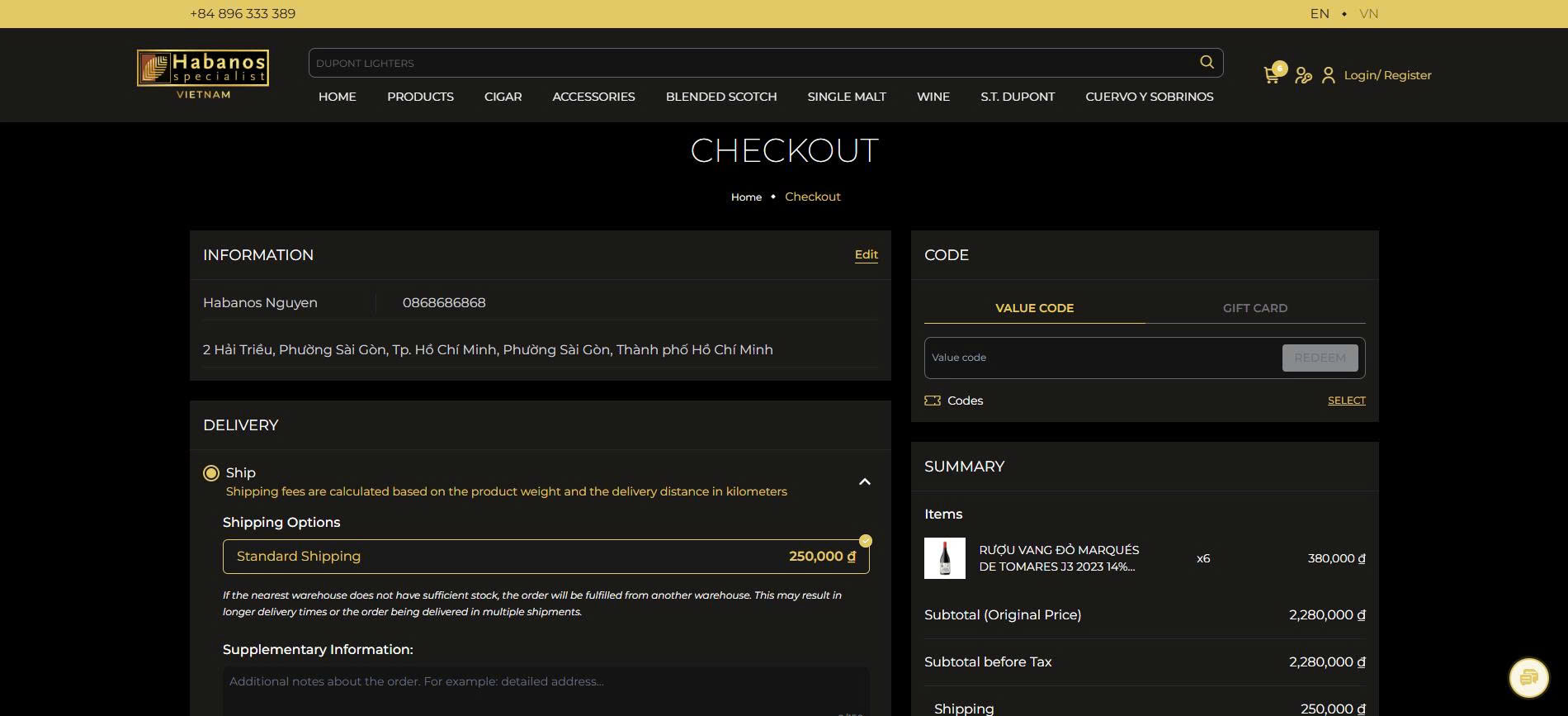This screenshot has height=716, width=1568.
Task: Click the INFORMATION section heading
Action: point(258,255)
